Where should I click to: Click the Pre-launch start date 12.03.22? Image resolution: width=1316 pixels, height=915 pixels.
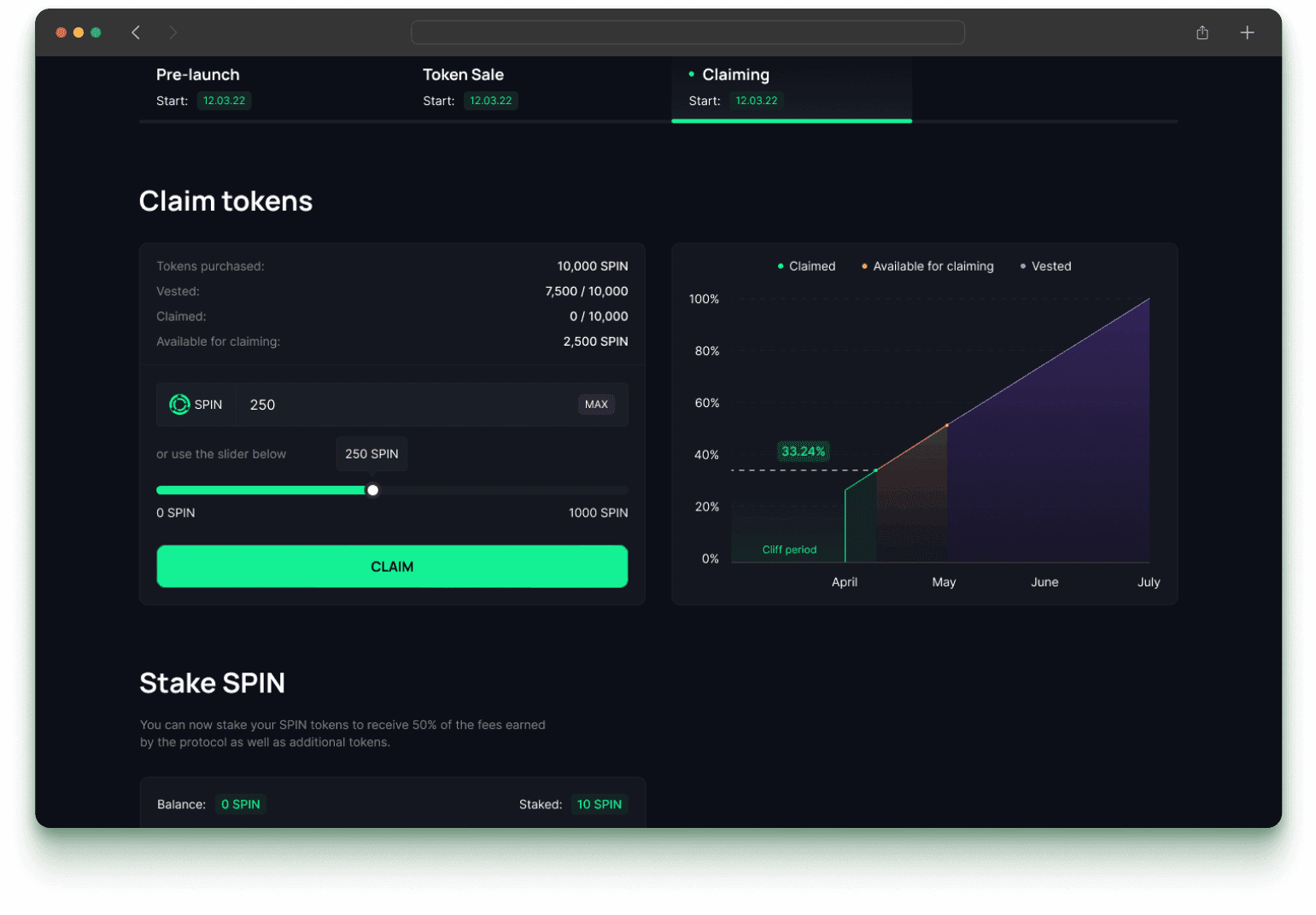point(224,101)
